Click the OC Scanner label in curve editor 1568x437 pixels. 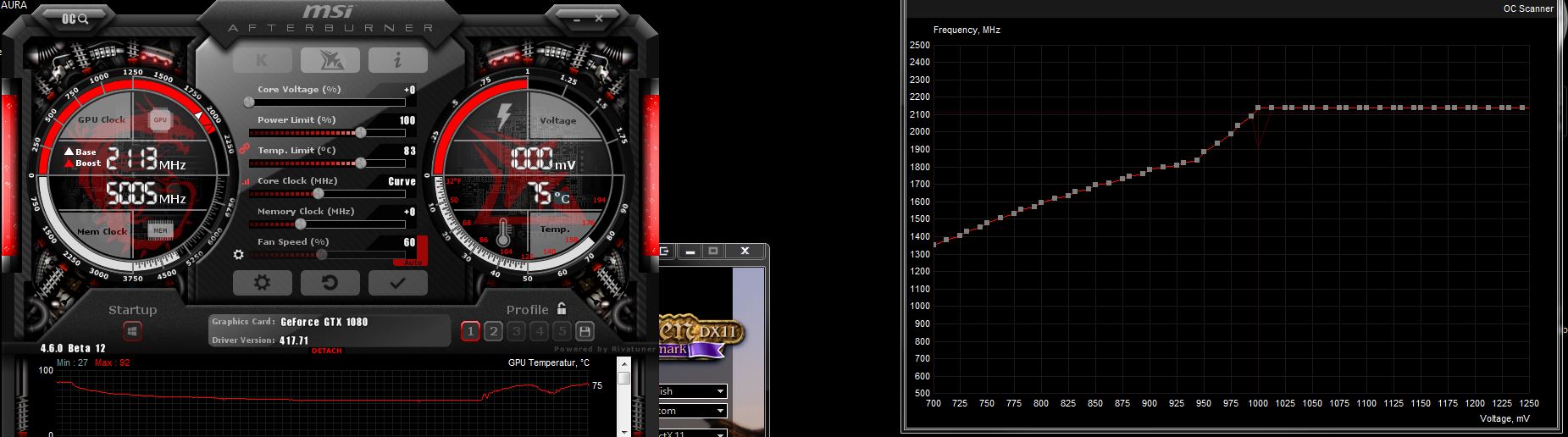[1528, 8]
